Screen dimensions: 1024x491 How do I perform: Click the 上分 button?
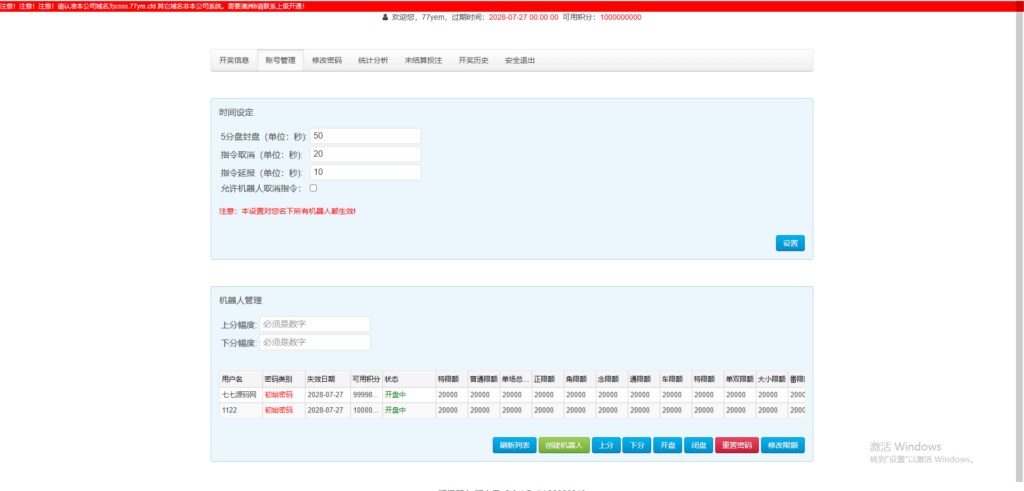coord(606,445)
